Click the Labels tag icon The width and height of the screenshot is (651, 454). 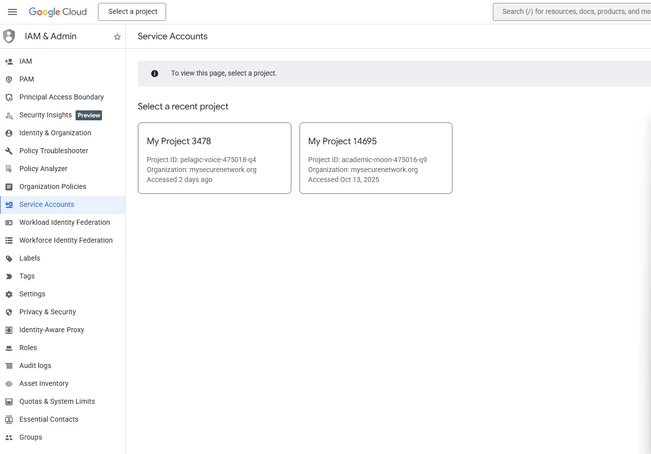coord(9,258)
